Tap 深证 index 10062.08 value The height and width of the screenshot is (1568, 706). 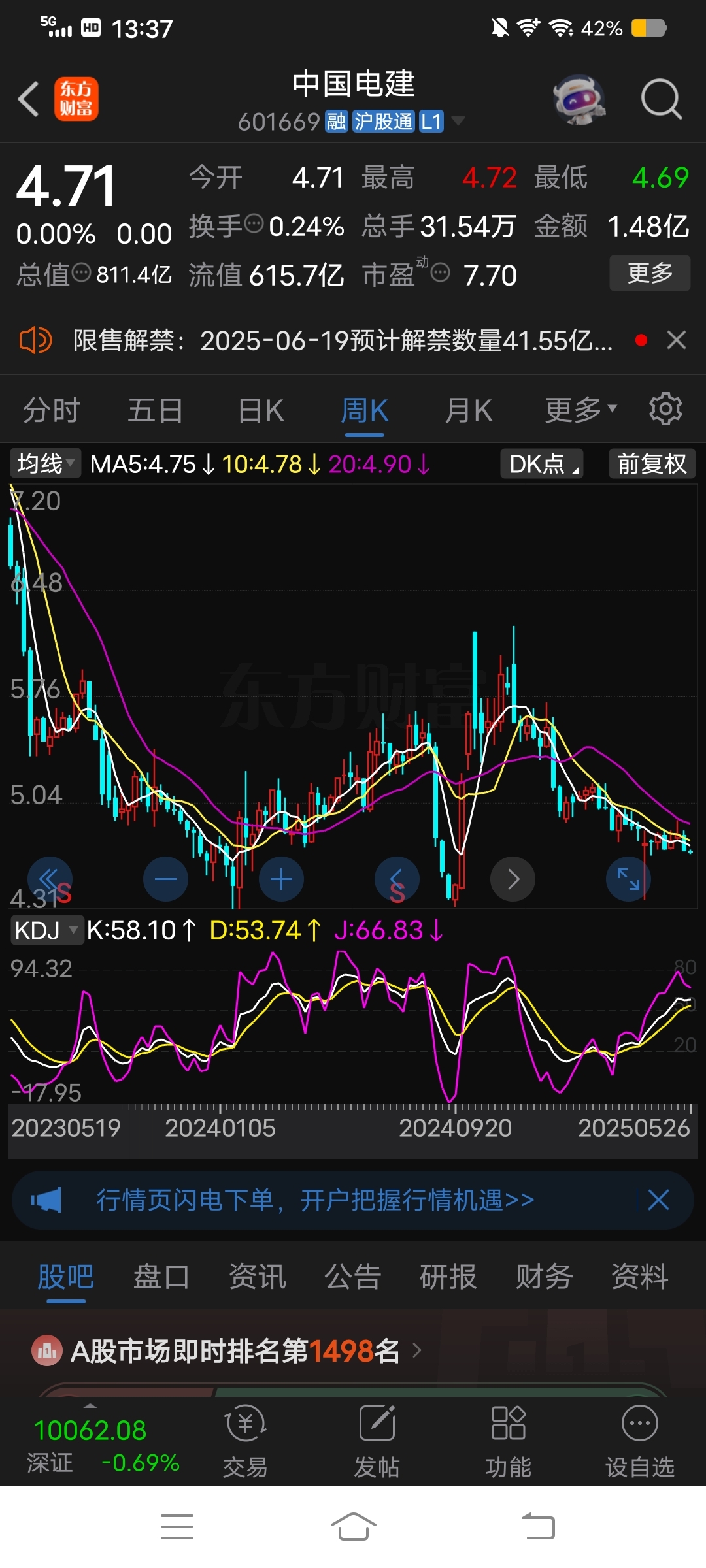(90, 1431)
